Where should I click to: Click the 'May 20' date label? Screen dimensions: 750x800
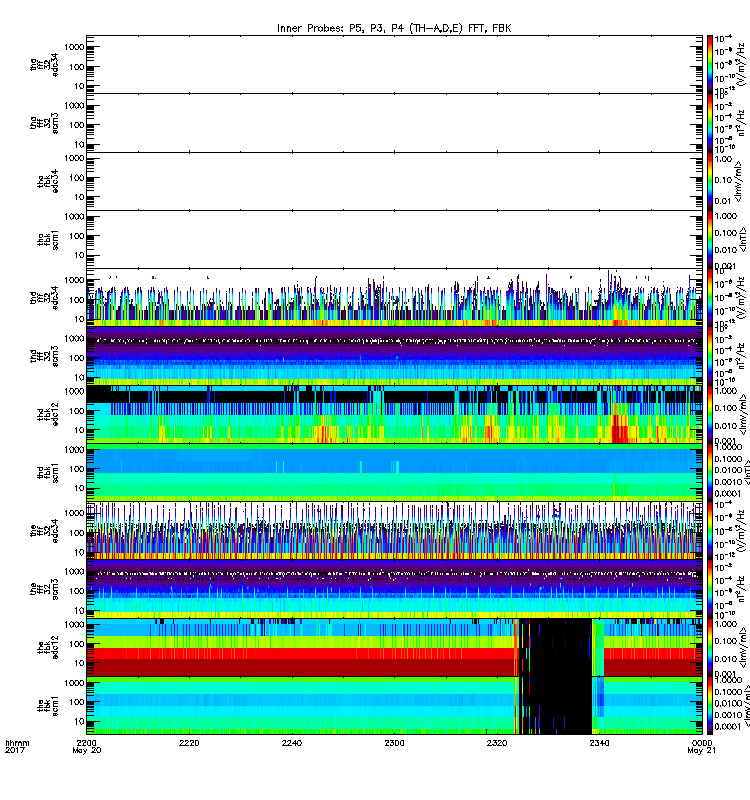pyautogui.click(x=87, y=751)
